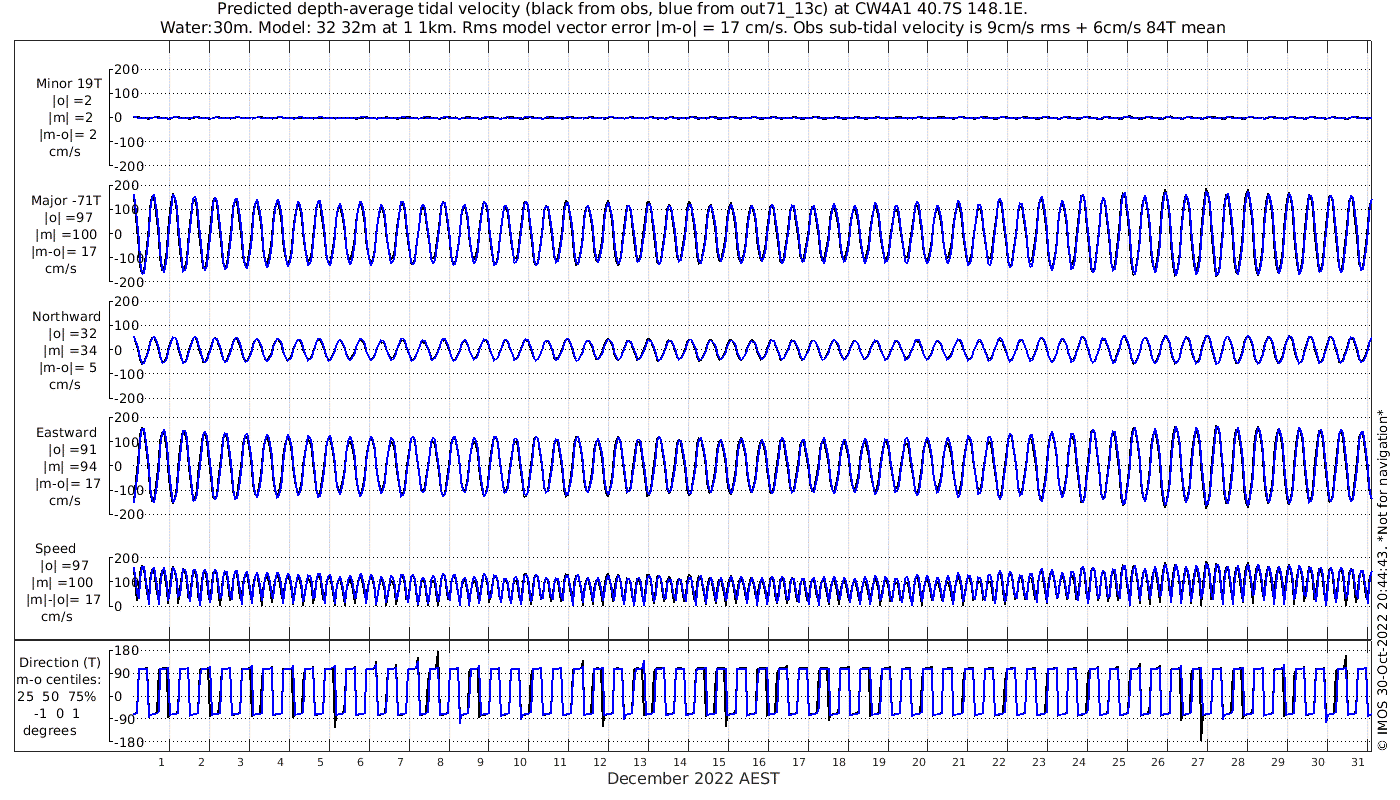Viewport: 1400px width, 800px height.
Task: Click "|m| =94" in the Eastward panel
Action: (68, 467)
